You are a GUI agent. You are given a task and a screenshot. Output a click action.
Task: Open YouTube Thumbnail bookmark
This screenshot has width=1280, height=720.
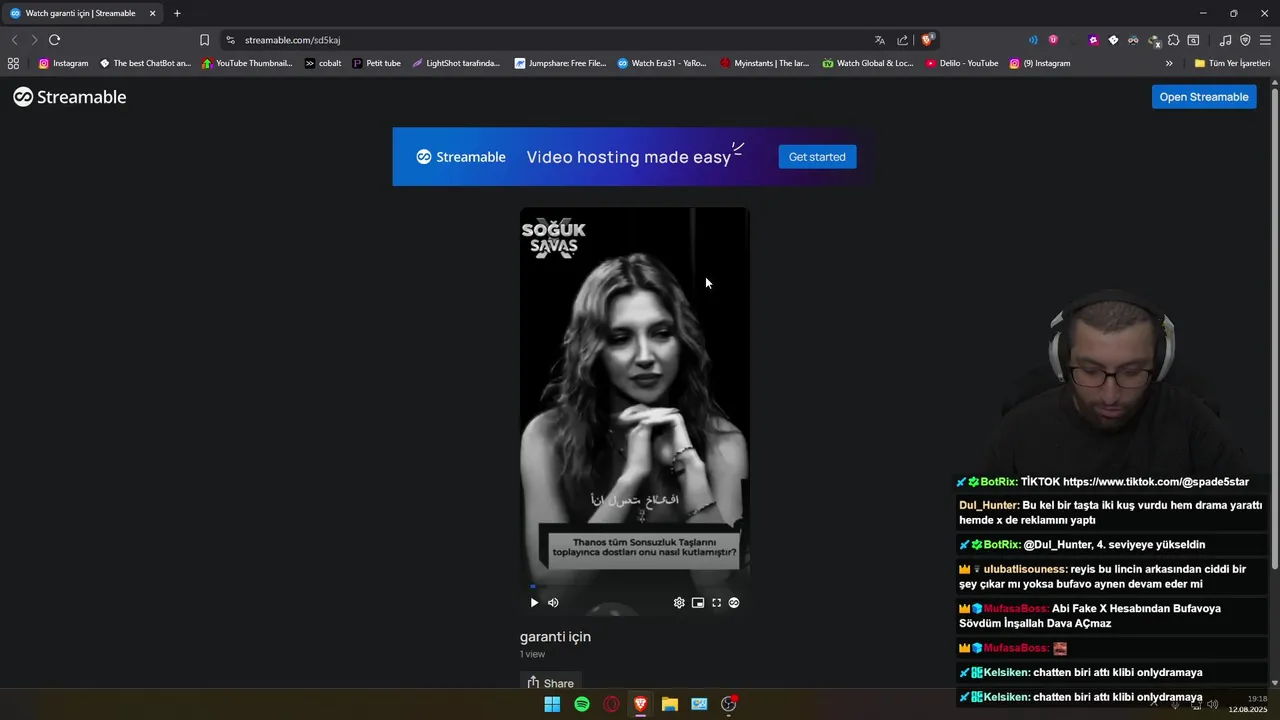[x=247, y=63]
